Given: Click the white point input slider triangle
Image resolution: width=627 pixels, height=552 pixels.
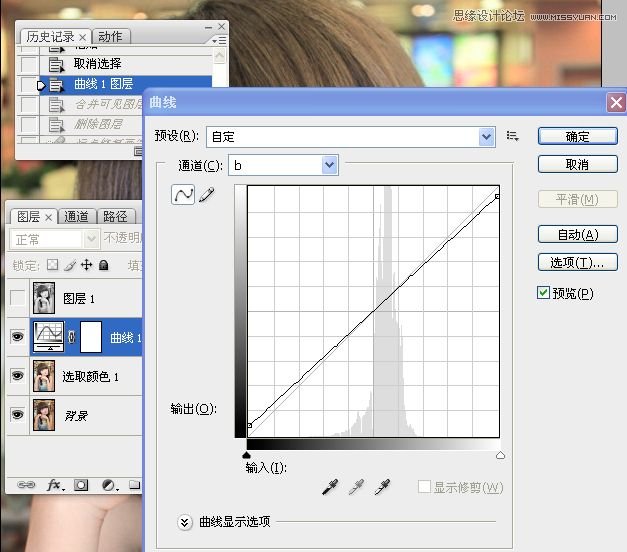Looking at the screenshot, I should 500,455.
